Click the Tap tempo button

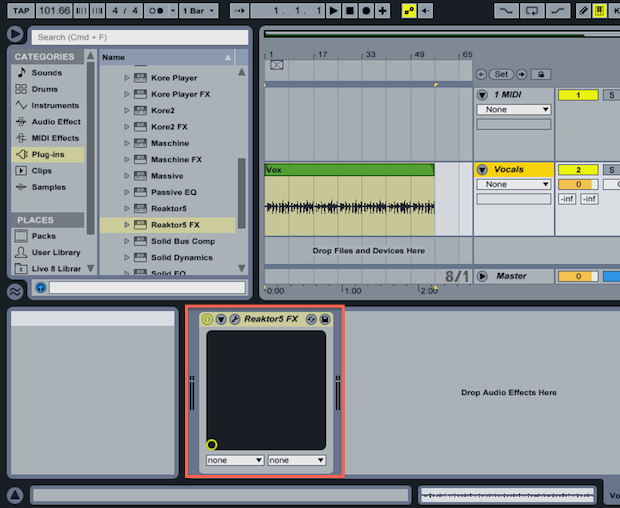click(x=21, y=10)
